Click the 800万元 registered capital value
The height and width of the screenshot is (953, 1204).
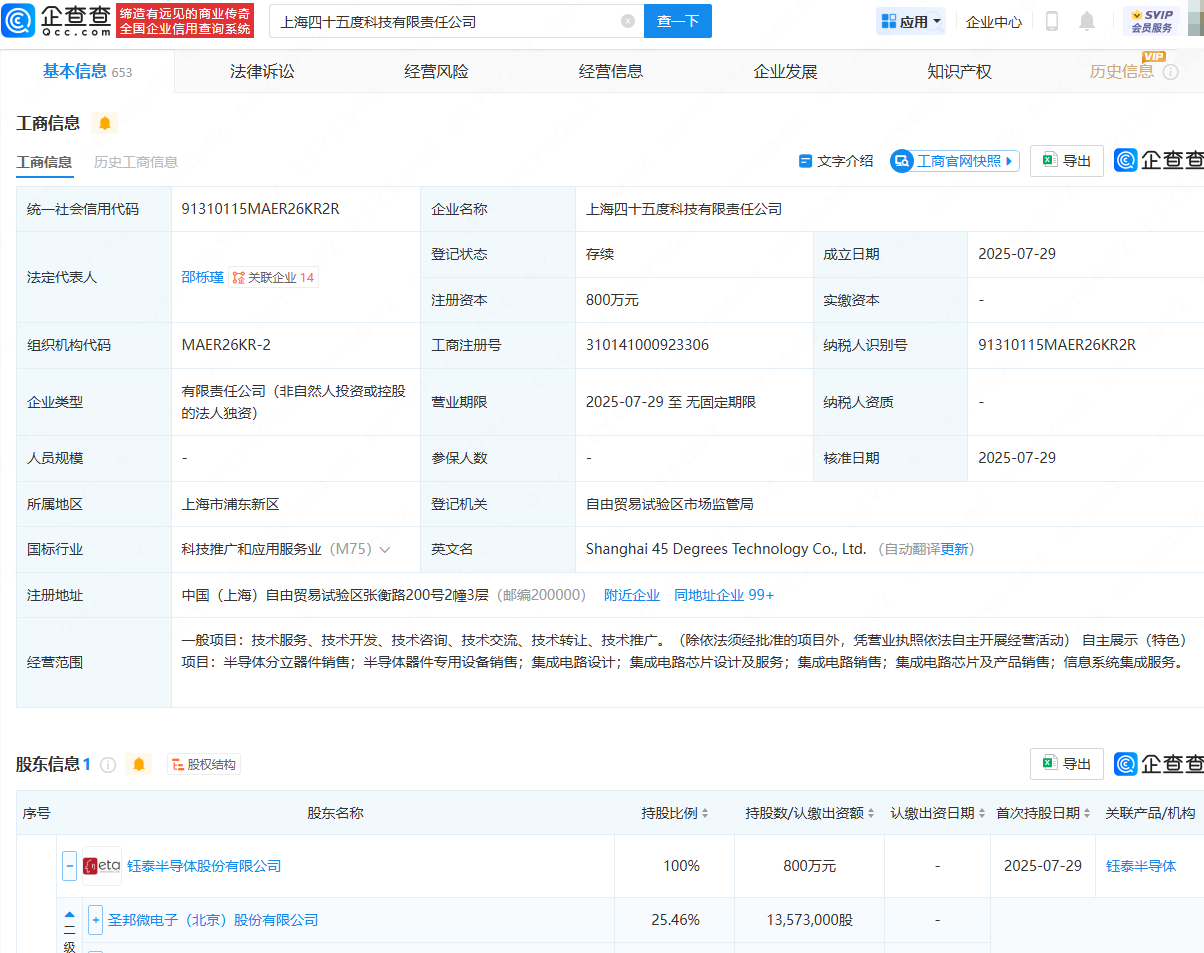(612, 300)
